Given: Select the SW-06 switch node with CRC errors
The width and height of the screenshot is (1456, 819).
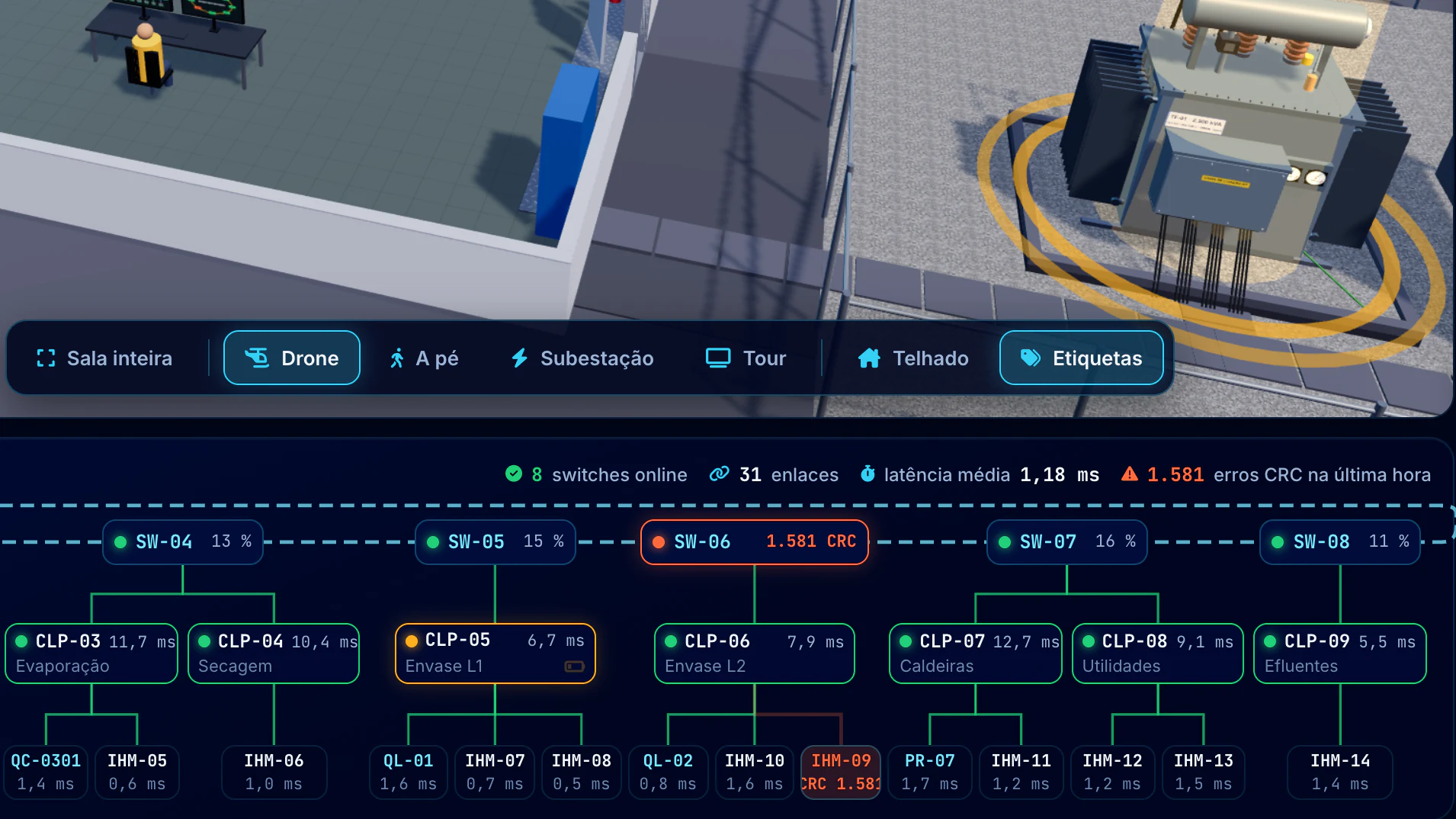Looking at the screenshot, I should pyautogui.click(x=755, y=542).
